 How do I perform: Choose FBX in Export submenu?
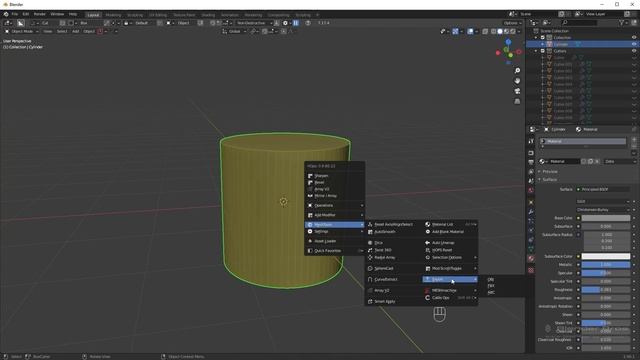click(491, 286)
